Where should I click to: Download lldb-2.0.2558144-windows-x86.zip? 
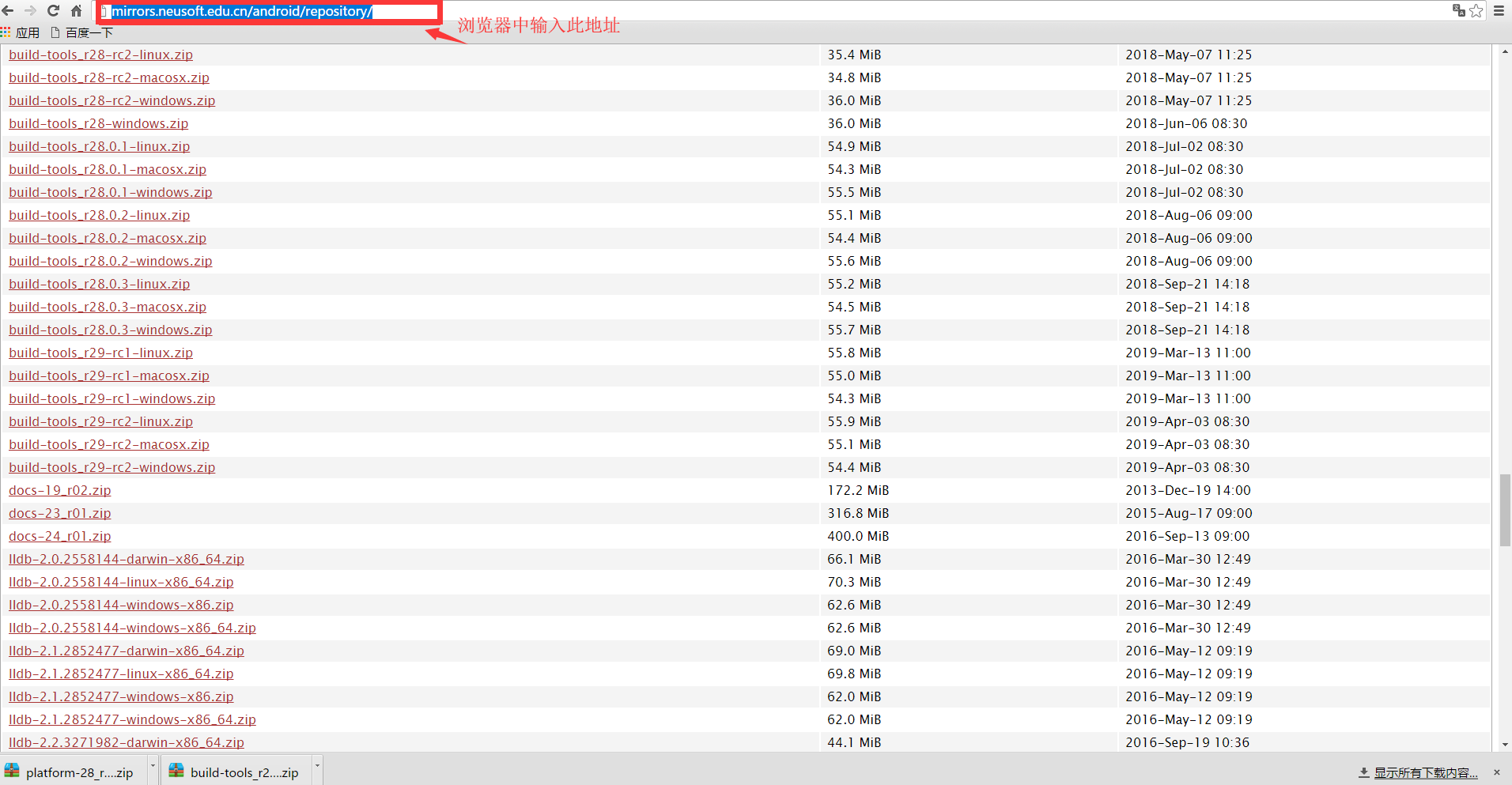coord(121,605)
